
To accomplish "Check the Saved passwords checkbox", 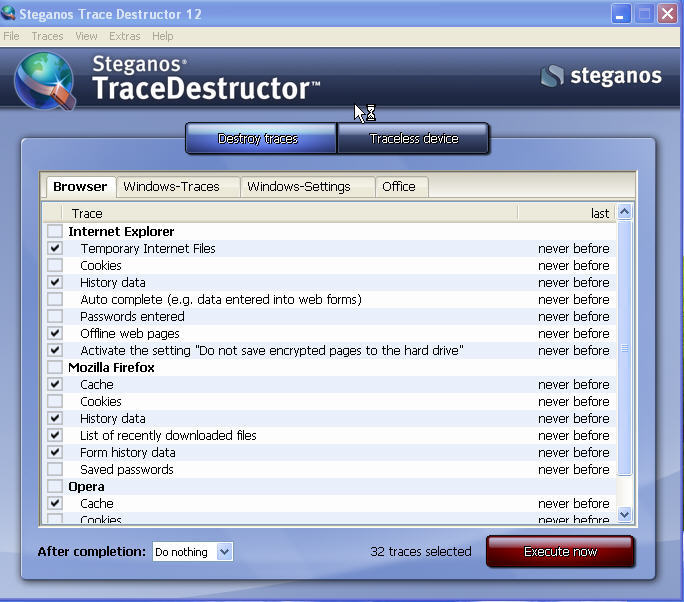I will pyautogui.click(x=55, y=469).
